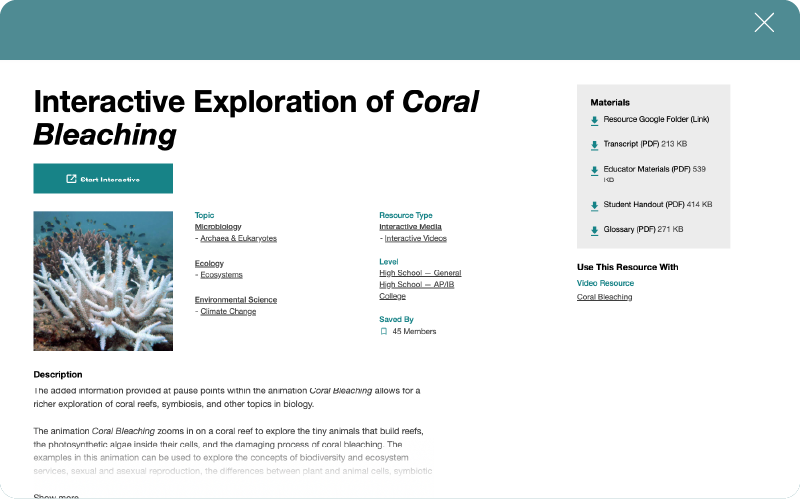Click the bookmark icon beside 45 Members
The width and height of the screenshot is (800, 499).
pos(384,332)
